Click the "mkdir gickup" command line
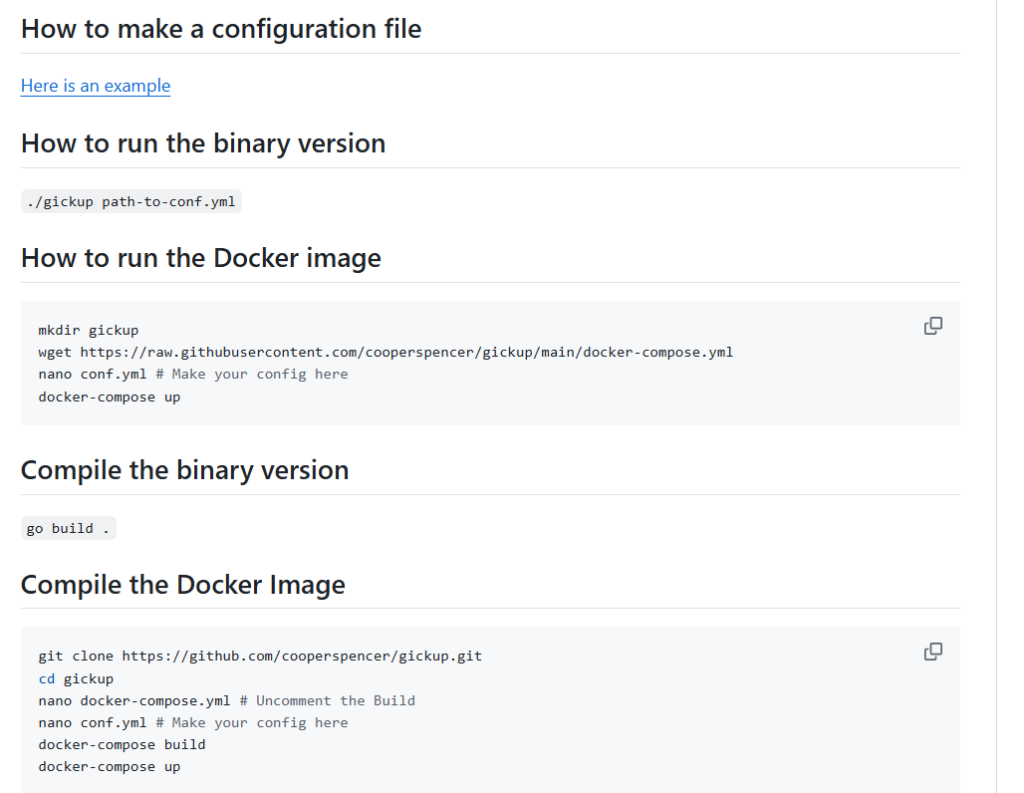 coord(88,330)
